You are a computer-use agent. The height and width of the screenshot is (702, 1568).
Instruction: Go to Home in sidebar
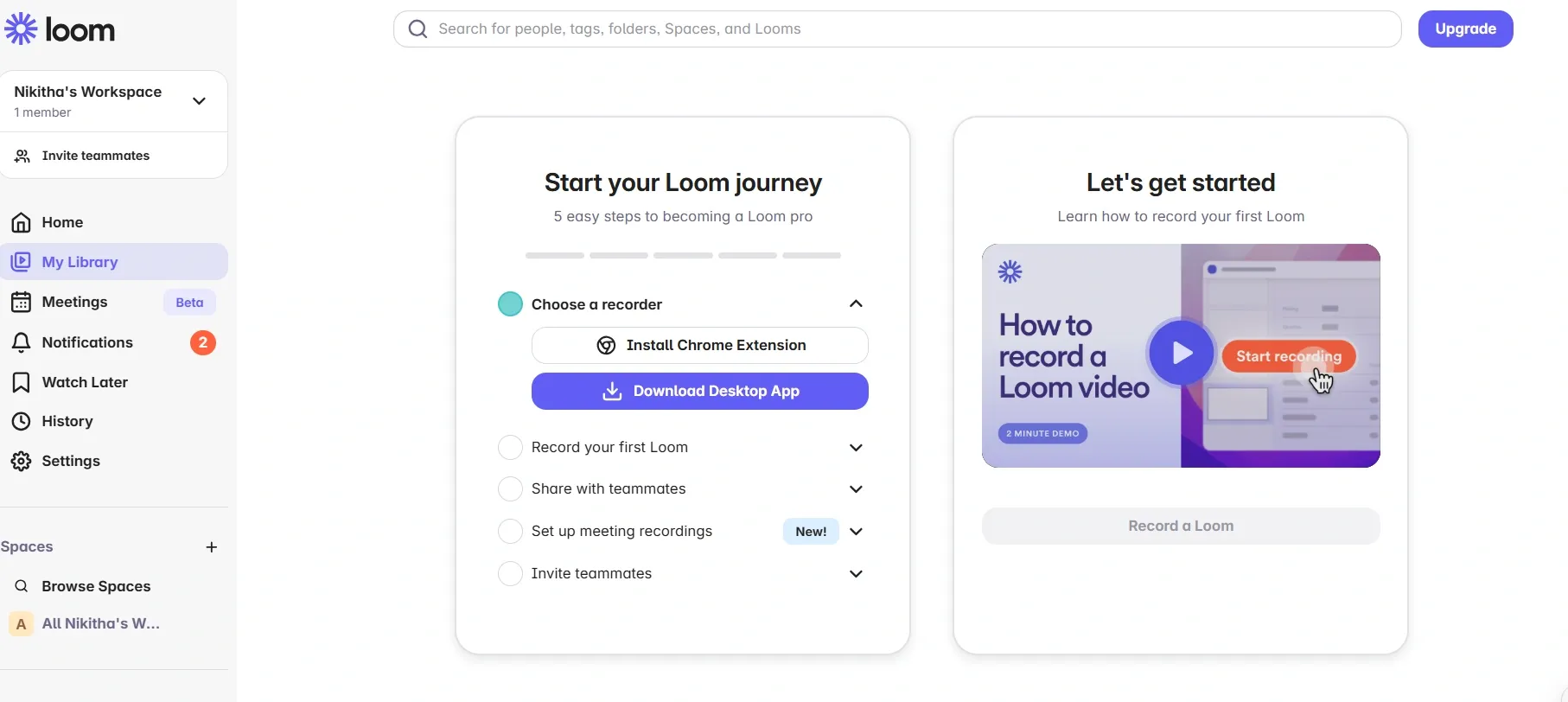(x=62, y=222)
